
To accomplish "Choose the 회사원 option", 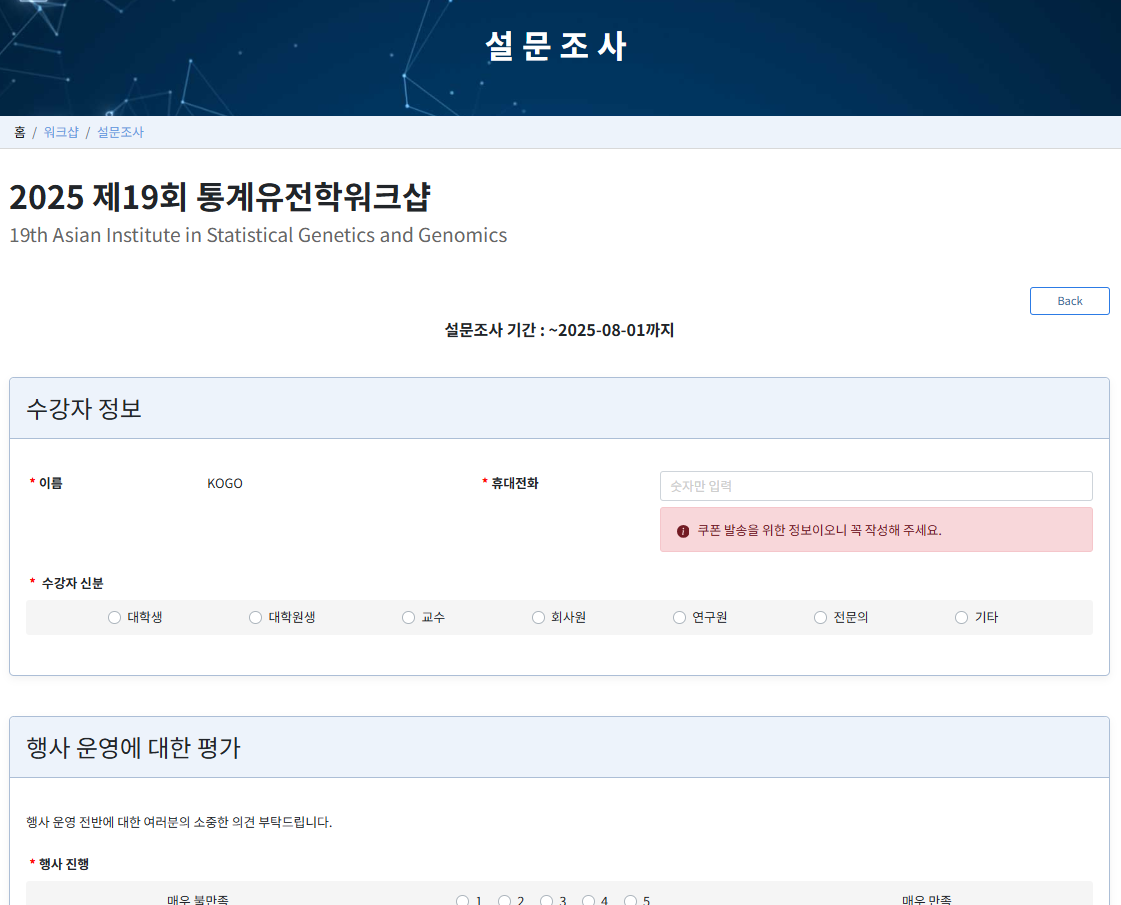I will pyautogui.click(x=538, y=618).
